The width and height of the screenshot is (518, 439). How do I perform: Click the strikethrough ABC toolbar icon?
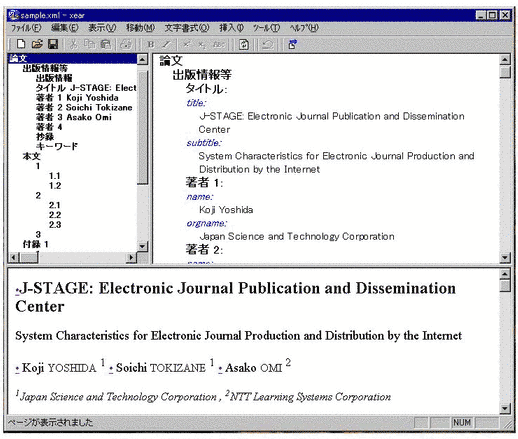pyautogui.click(x=218, y=44)
